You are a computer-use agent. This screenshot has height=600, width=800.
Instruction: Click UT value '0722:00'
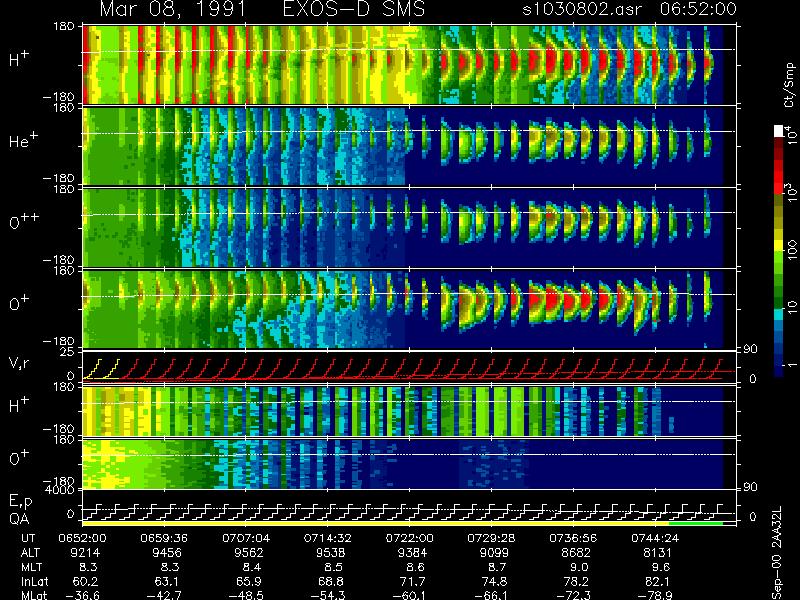click(410, 538)
